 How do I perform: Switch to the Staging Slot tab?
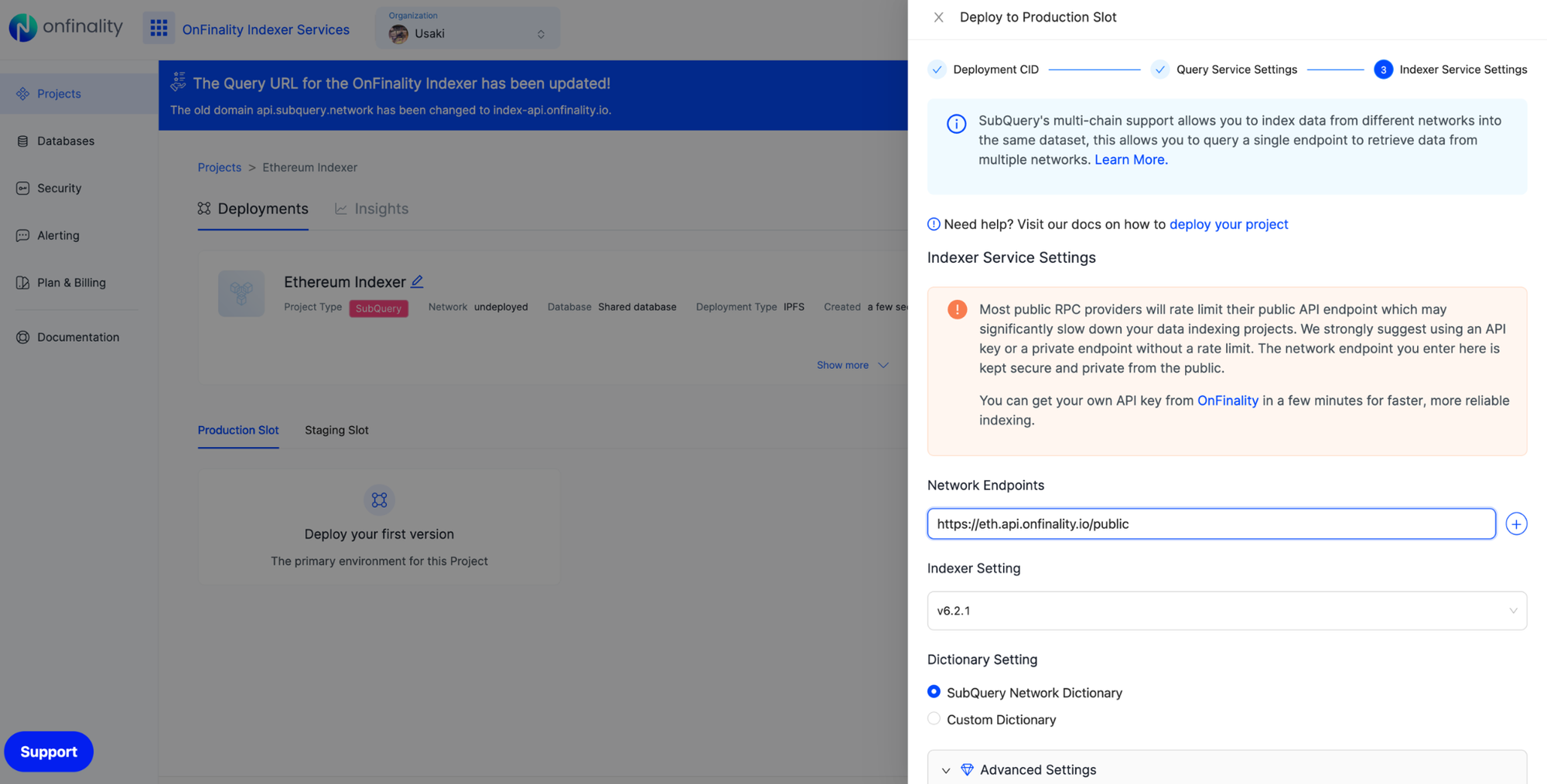click(x=336, y=430)
